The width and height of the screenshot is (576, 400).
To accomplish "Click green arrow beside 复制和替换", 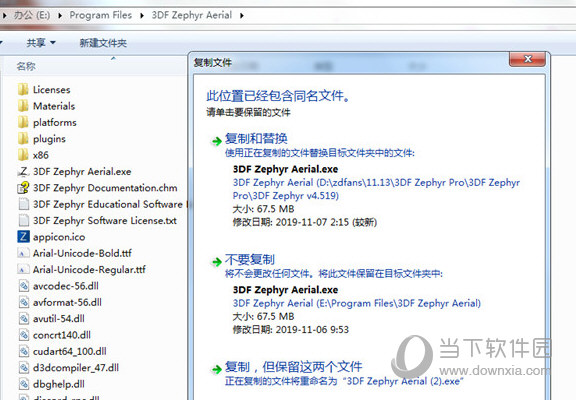I will click(216, 141).
